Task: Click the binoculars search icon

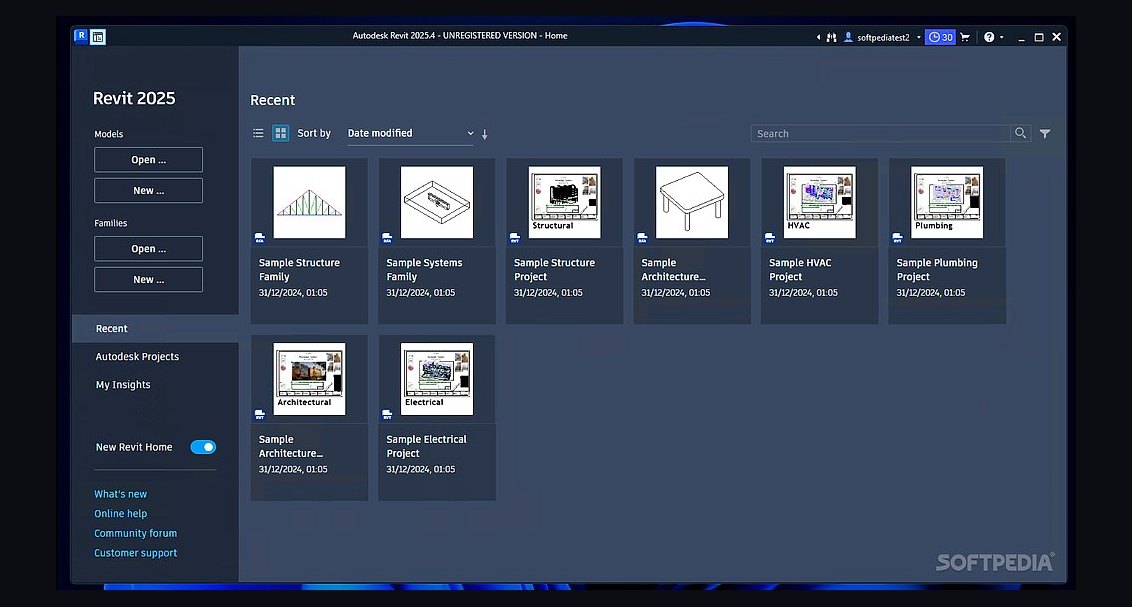Action: 832,37
